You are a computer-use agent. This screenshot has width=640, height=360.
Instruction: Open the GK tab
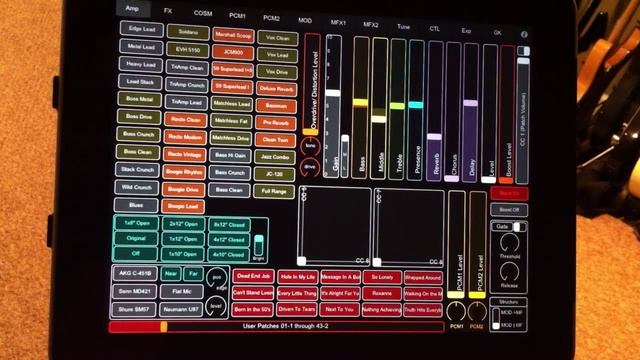[498, 32]
